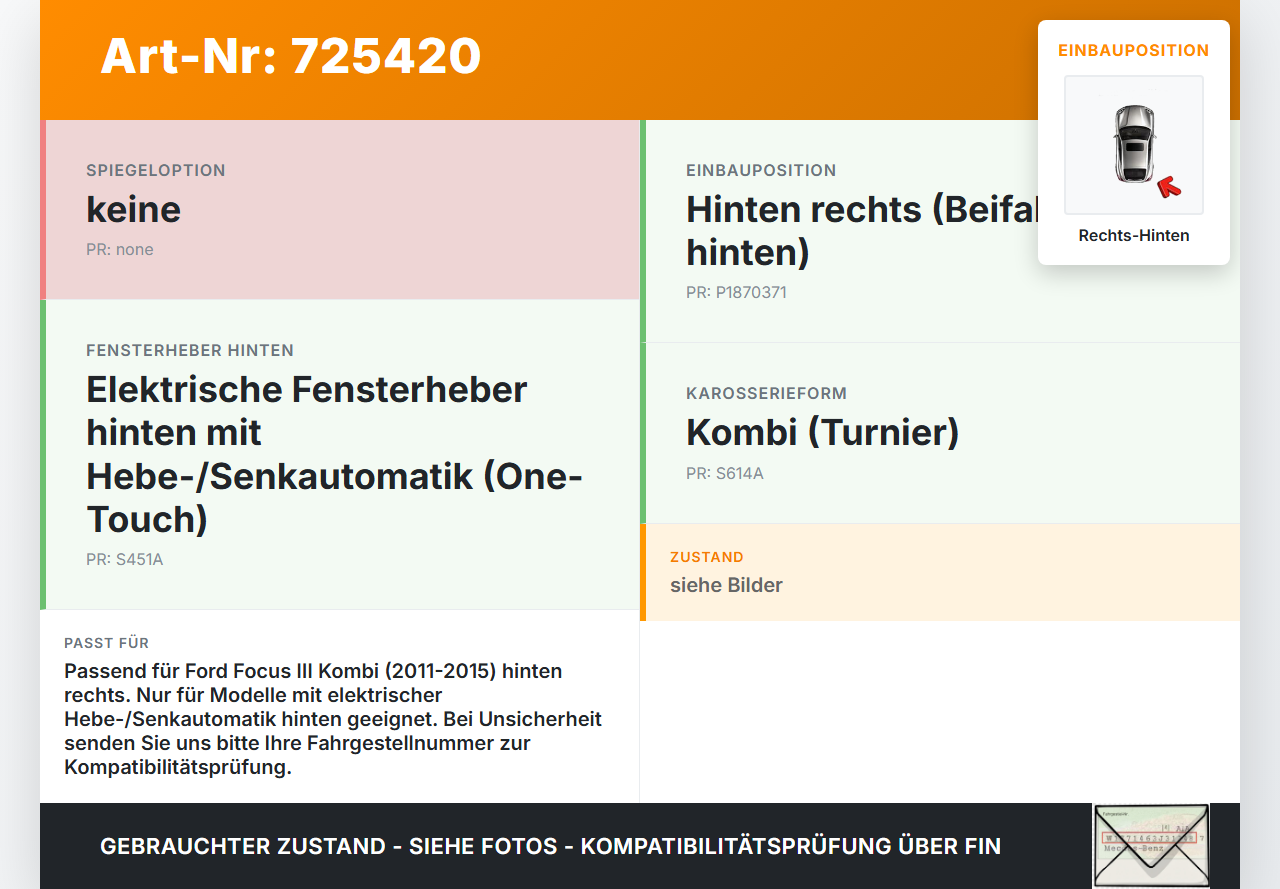
Task: Select the 'siehe Bilder' condition text
Action: tap(726, 585)
